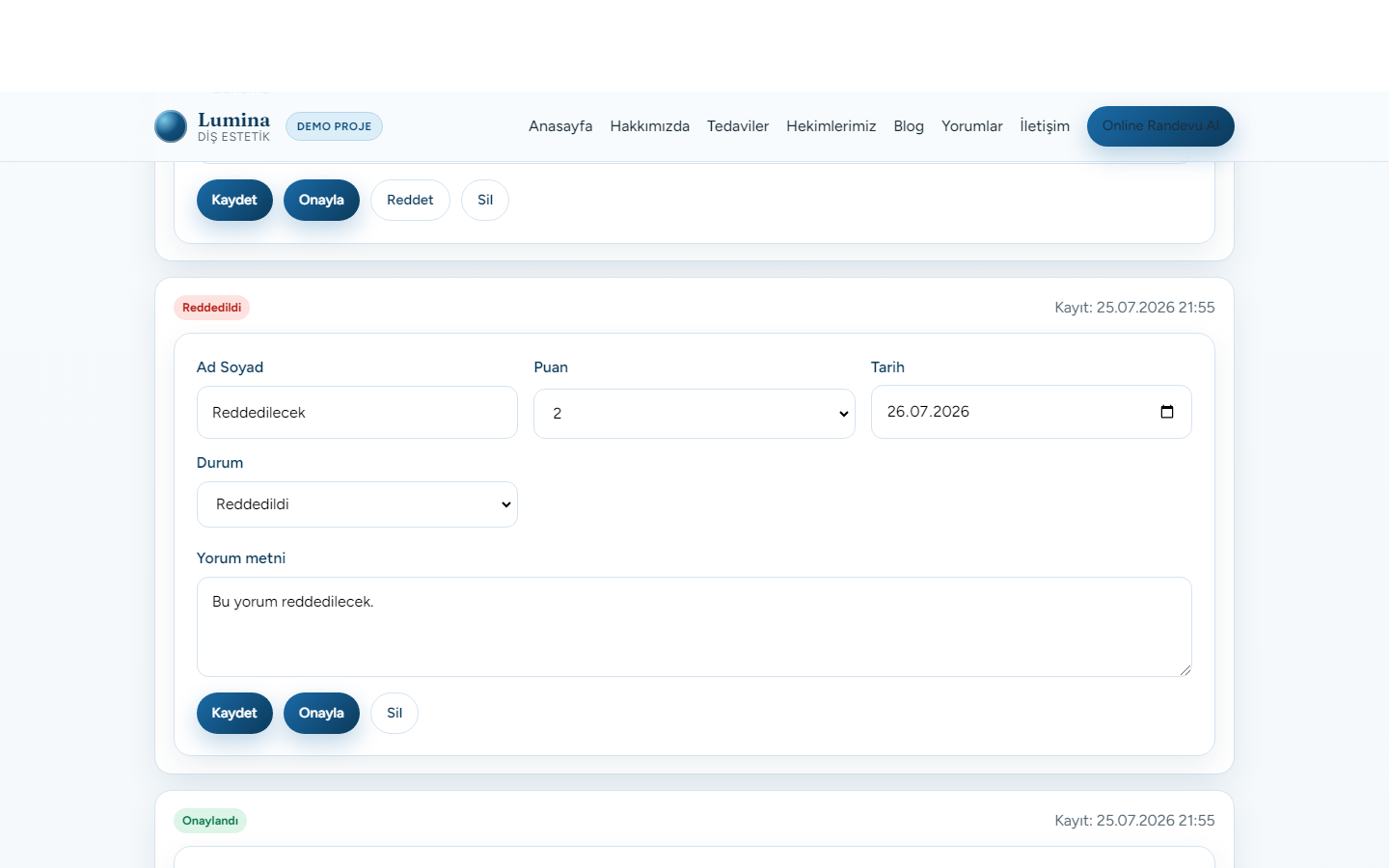Click Kaydet in the top review card

tap(234, 201)
